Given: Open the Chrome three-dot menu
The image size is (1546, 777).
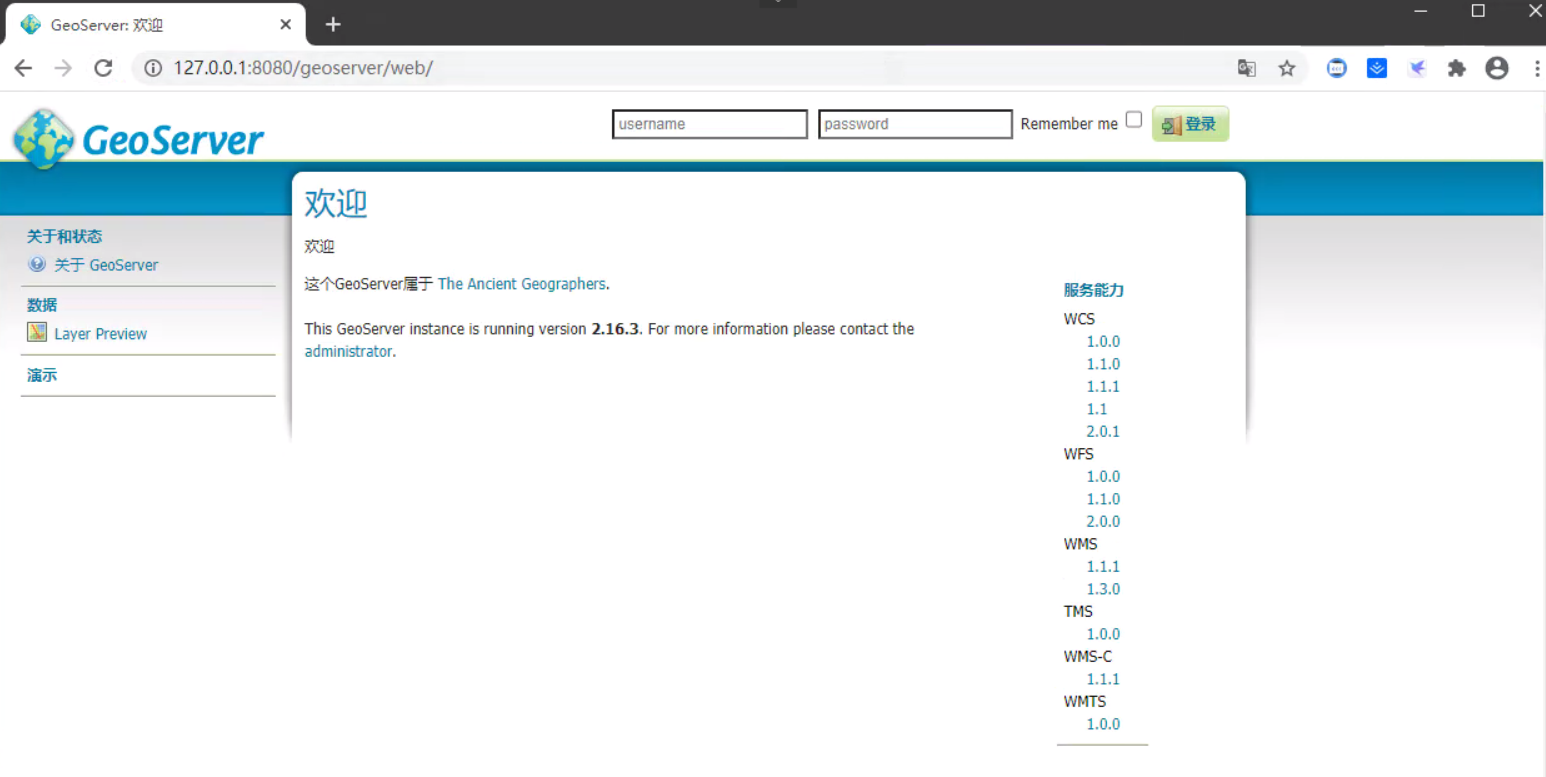Looking at the screenshot, I should point(1537,68).
